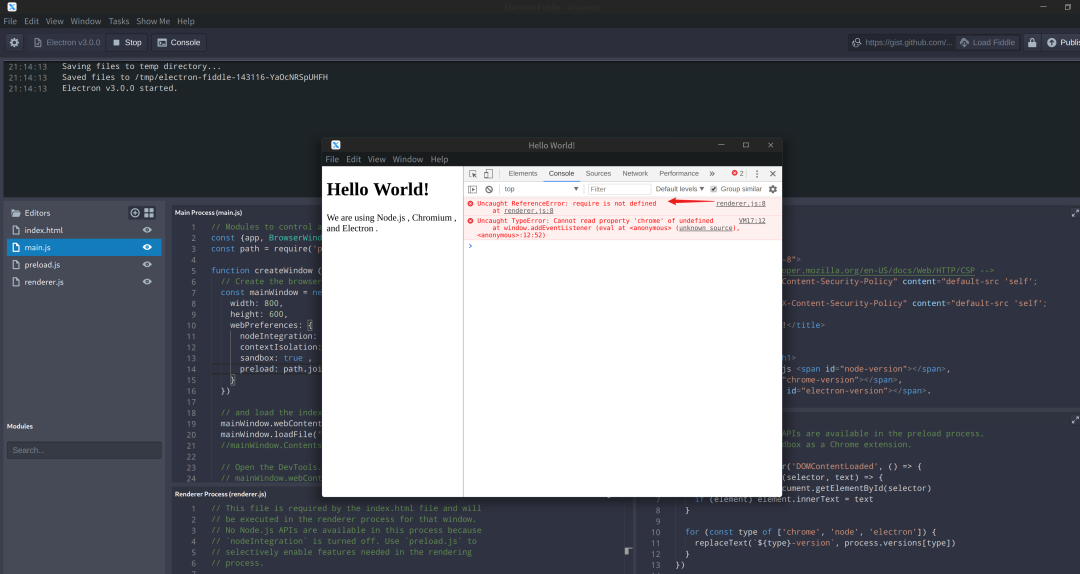Open DevTools kebab menu
This screenshot has width=1080, height=574.
point(757,174)
